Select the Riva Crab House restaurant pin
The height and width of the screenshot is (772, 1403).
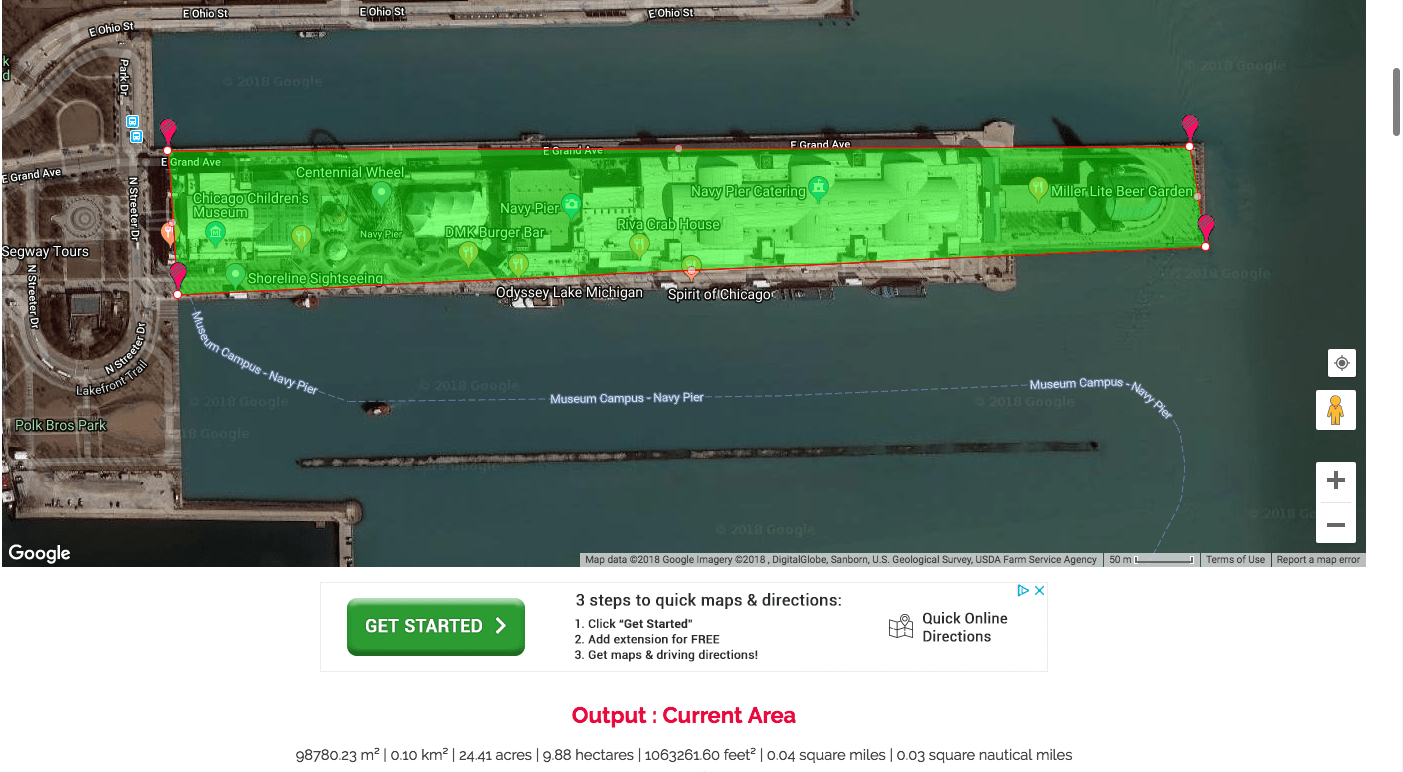(639, 243)
